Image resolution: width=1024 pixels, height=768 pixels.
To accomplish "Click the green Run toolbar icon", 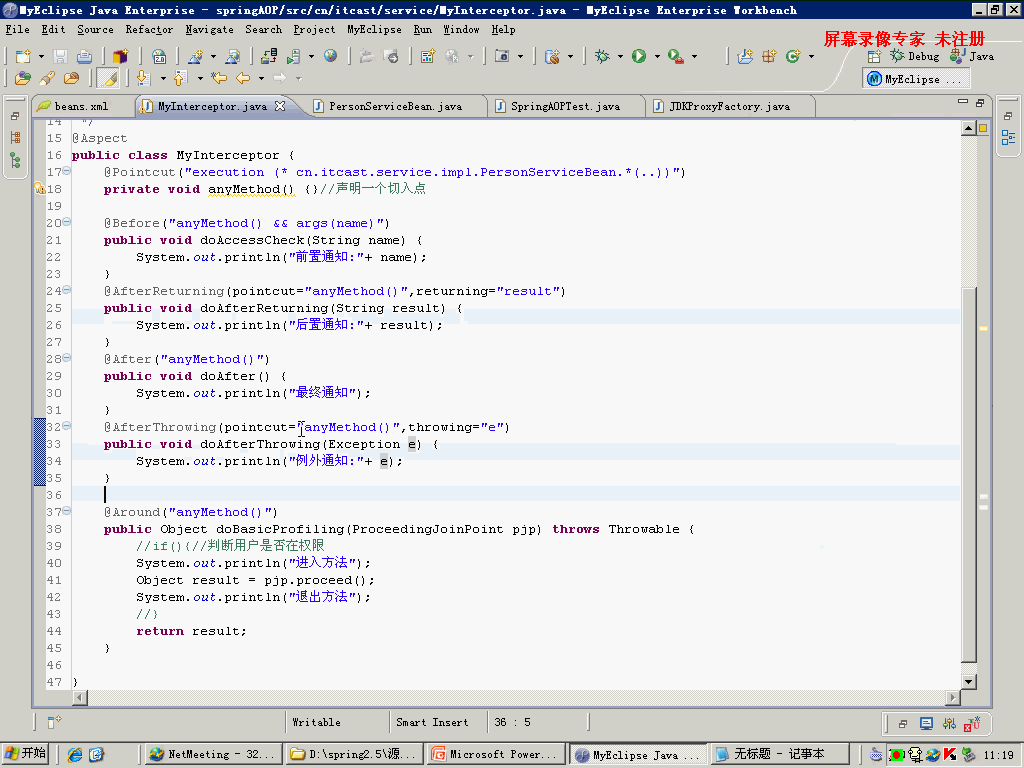I will pos(639,56).
